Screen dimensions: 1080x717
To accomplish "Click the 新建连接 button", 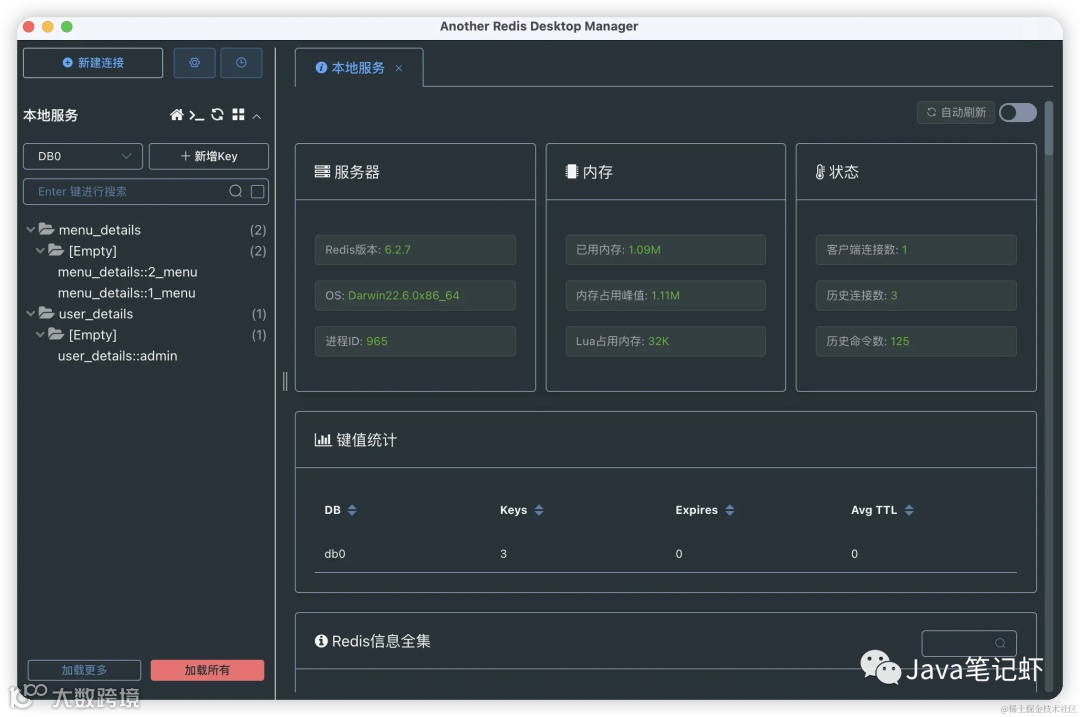I will click(93, 63).
